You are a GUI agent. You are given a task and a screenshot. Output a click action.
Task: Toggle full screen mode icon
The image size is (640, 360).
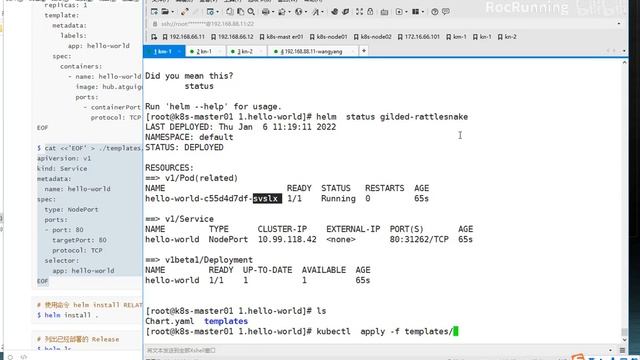(x=359, y=12)
